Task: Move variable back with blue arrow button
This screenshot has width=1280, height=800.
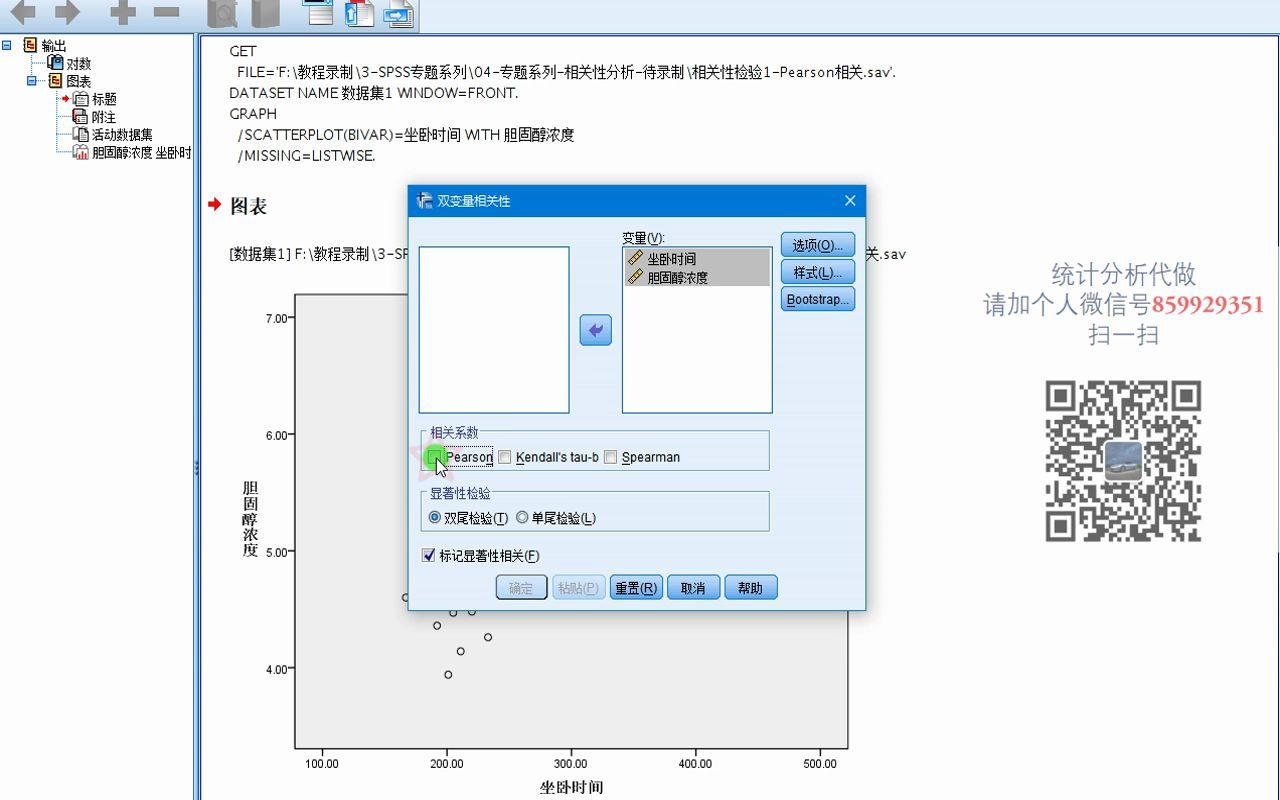Action: (596, 330)
